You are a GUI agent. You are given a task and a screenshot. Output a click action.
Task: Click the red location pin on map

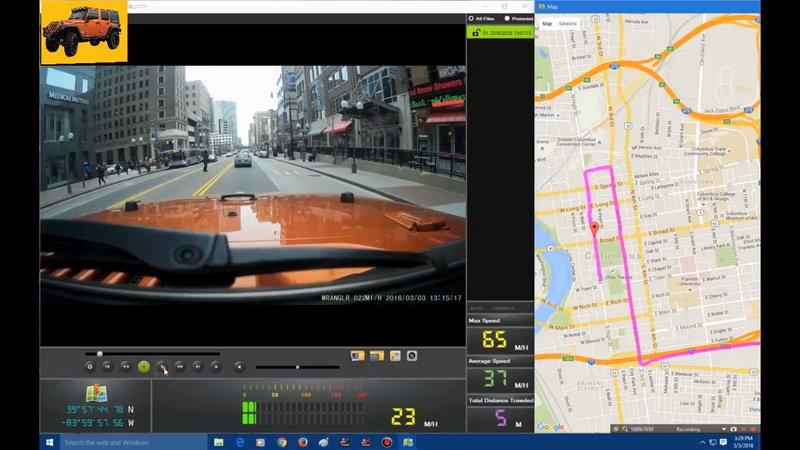pos(594,228)
